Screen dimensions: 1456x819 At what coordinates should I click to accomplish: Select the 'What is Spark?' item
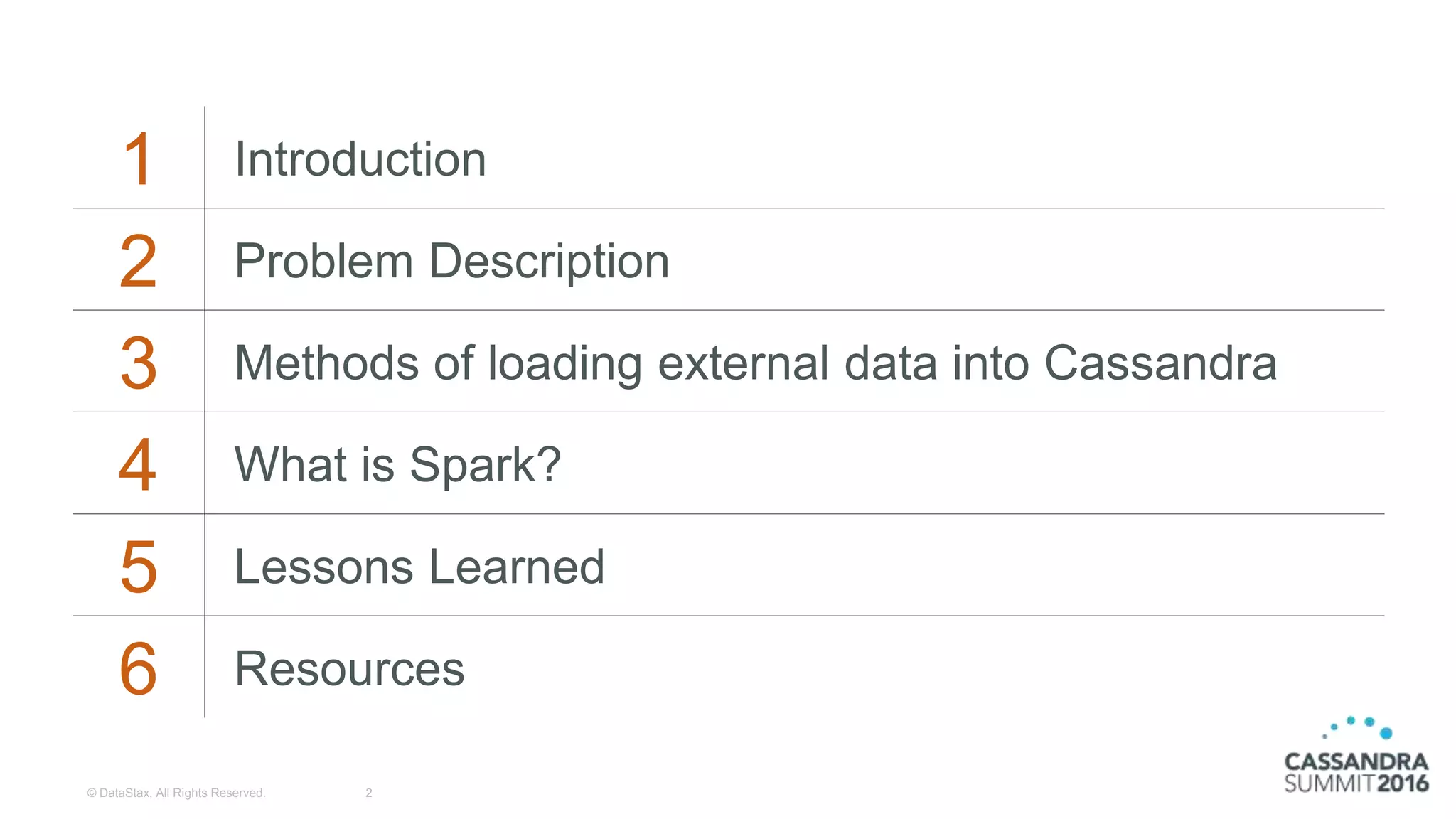tap(397, 465)
